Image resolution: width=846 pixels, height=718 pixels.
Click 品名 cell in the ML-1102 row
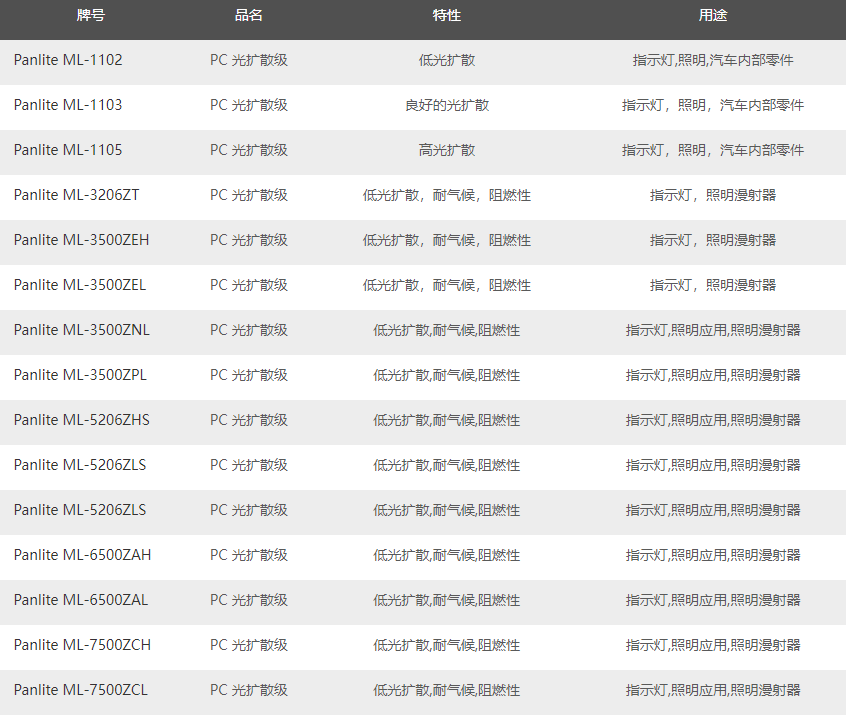point(248,60)
